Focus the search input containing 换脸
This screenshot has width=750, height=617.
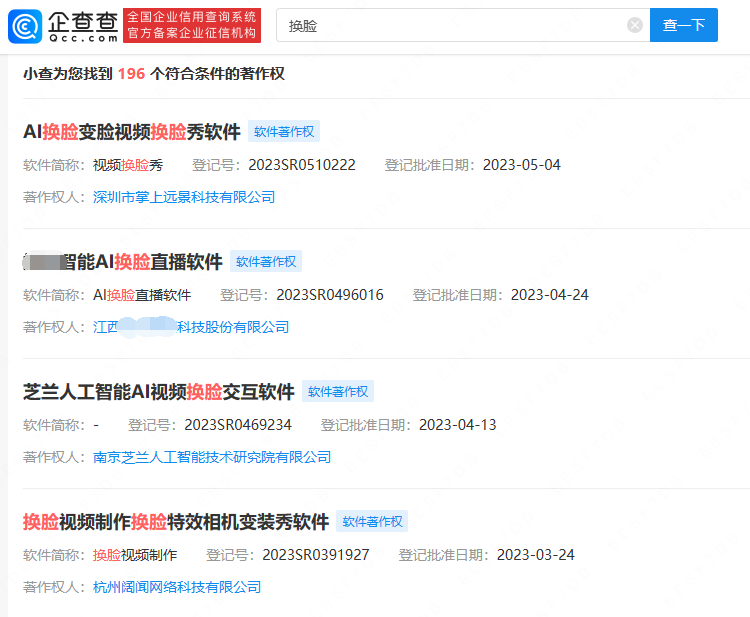click(450, 25)
